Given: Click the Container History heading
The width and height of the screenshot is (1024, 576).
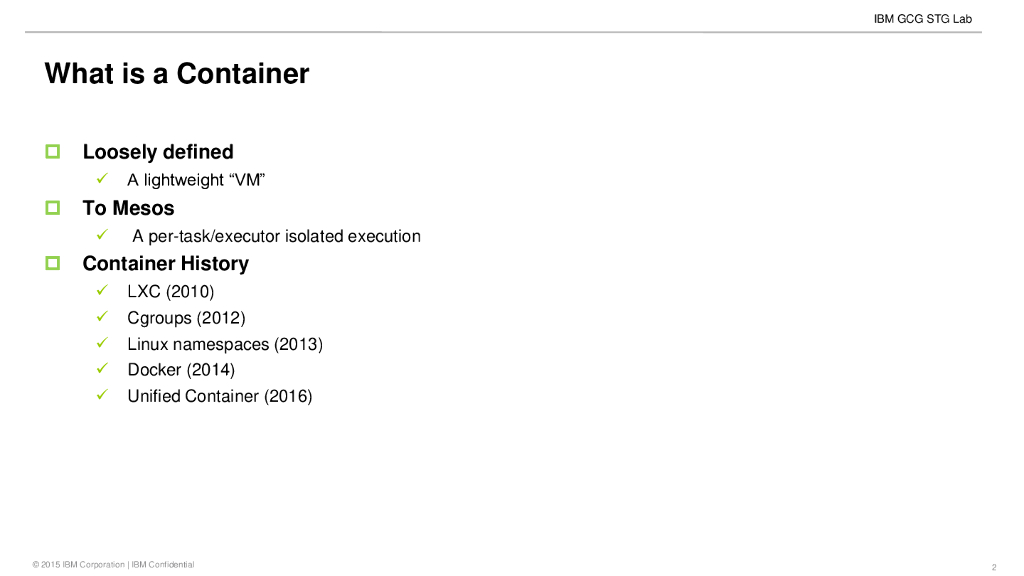Looking at the screenshot, I should (x=165, y=264).
